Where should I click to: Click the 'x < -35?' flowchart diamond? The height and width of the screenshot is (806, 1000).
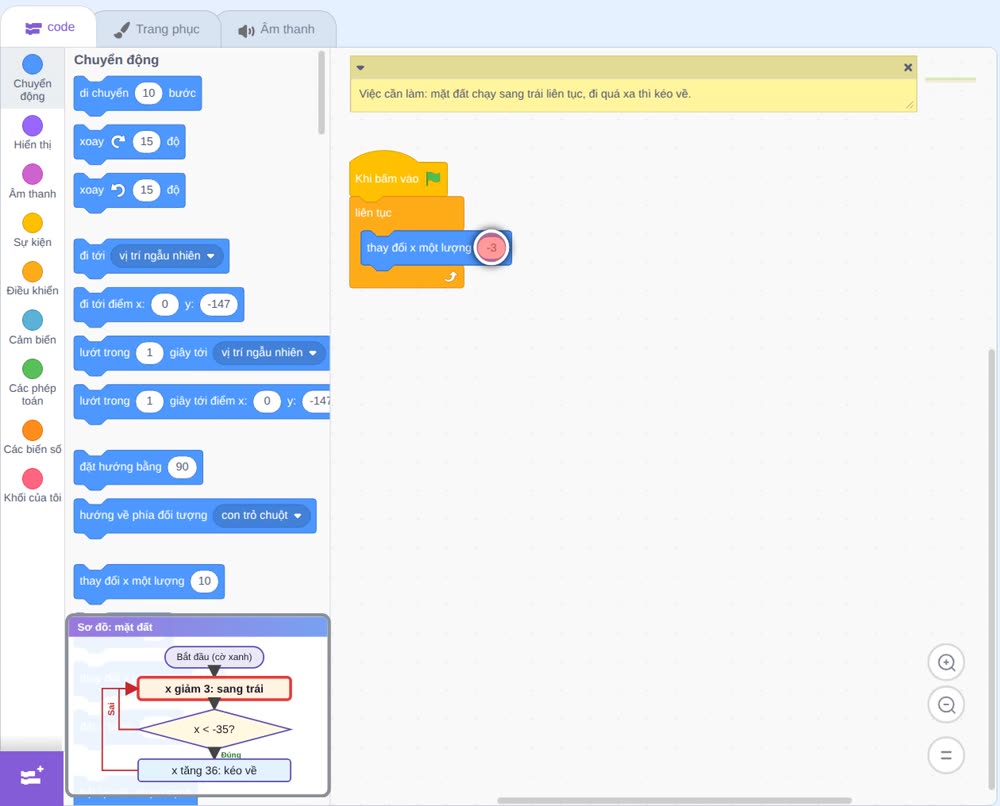214,729
